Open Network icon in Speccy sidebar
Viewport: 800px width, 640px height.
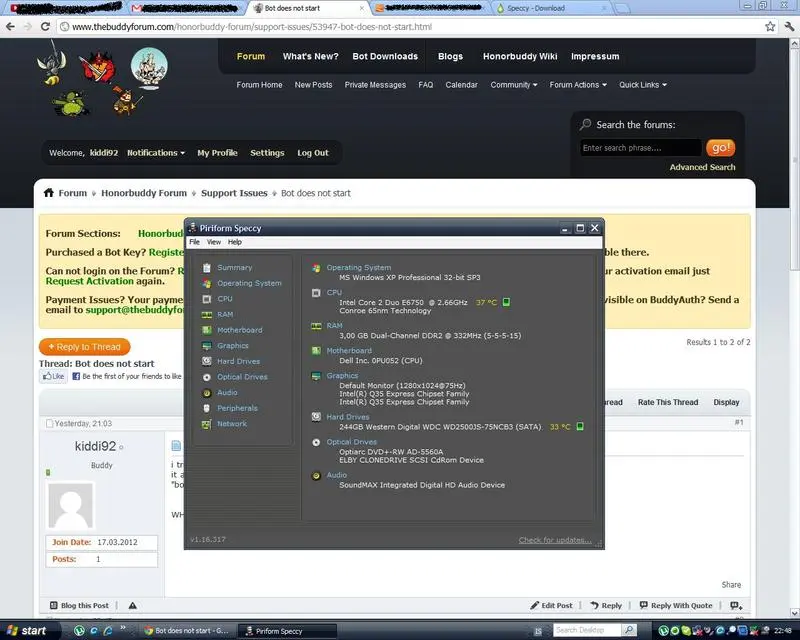point(207,424)
